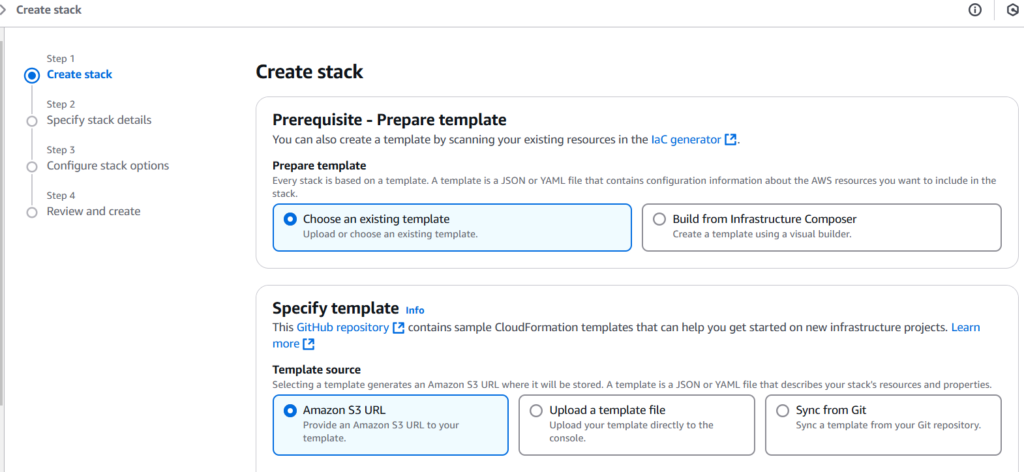Click the info circle icon at top right
Image resolution: width=1024 pixels, height=472 pixels.
click(x=975, y=10)
